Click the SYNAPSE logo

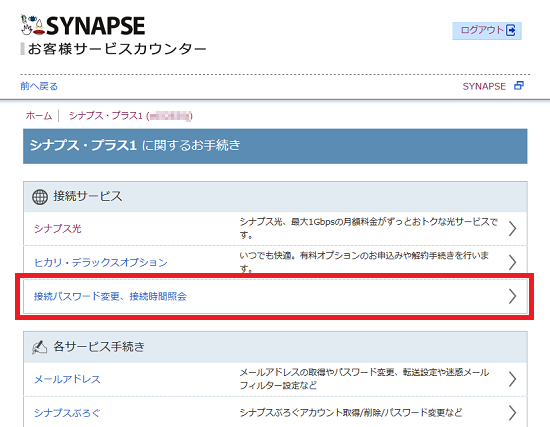point(83,26)
